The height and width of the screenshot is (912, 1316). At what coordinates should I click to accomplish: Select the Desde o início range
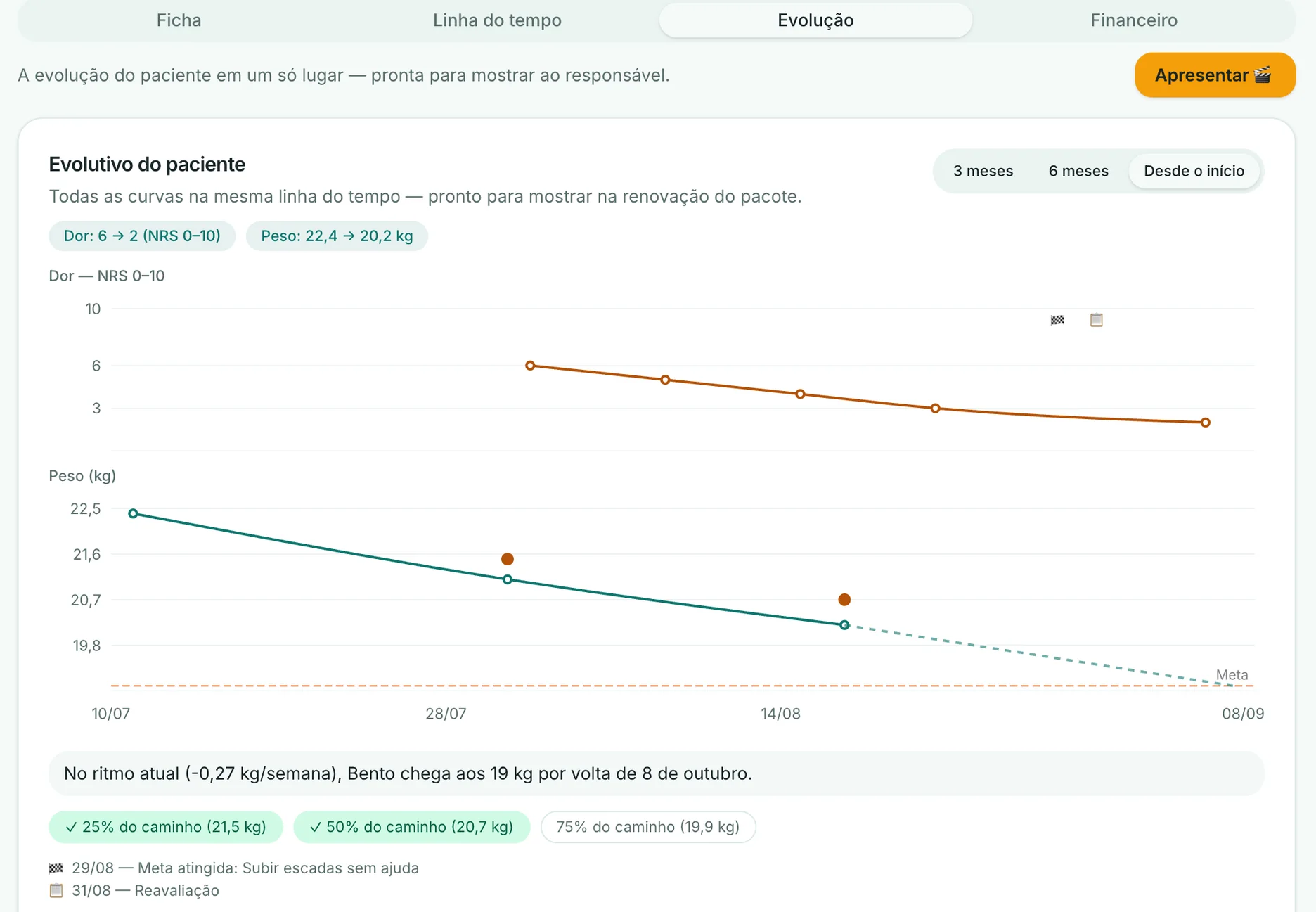pyautogui.click(x=1194, y=171)
